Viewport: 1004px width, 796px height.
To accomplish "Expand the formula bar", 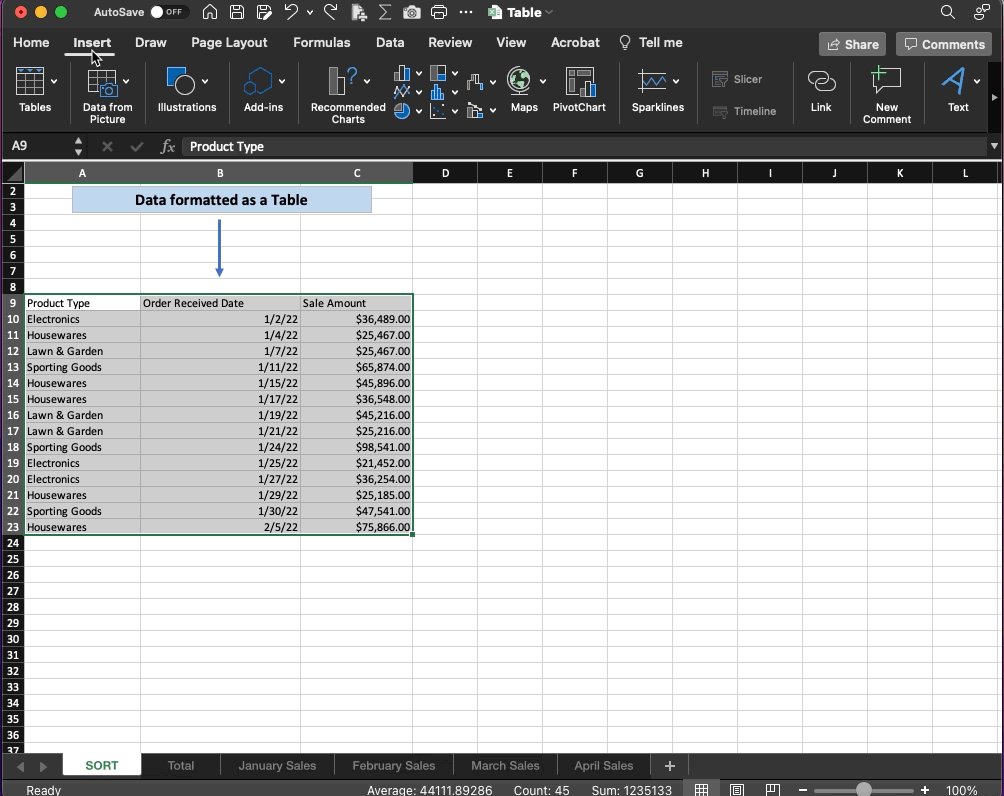I will click(994, 146).
